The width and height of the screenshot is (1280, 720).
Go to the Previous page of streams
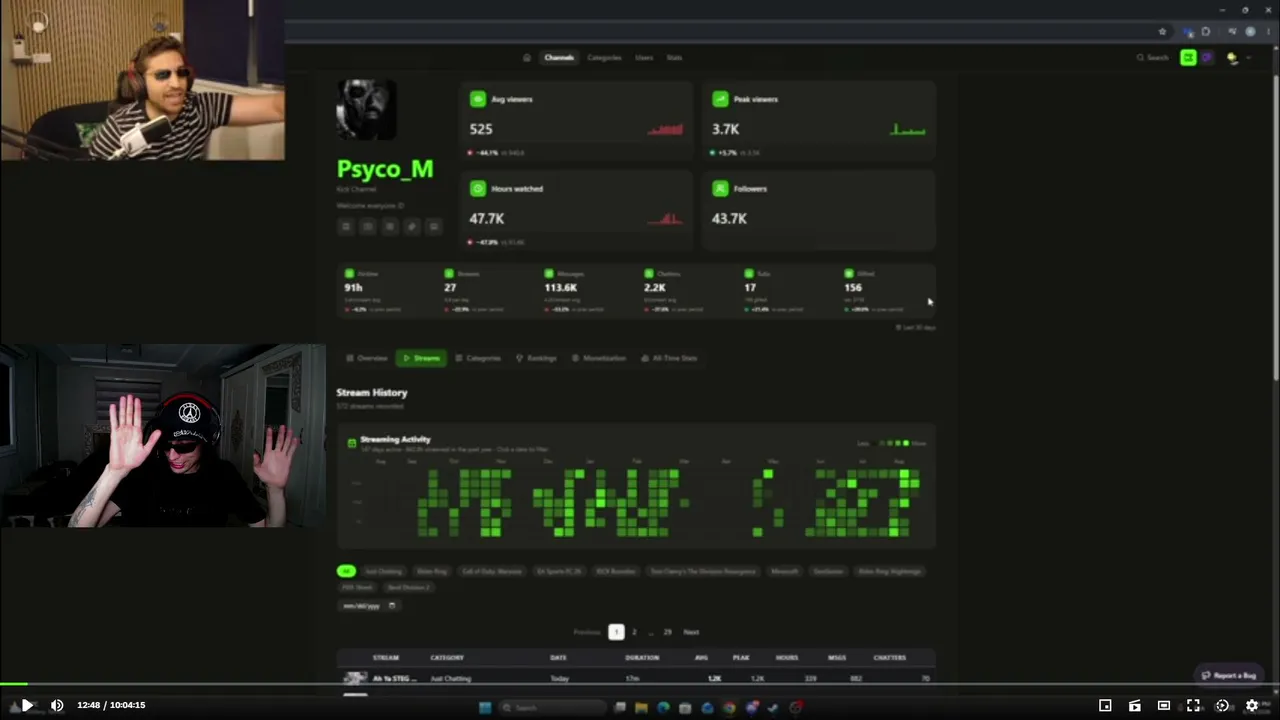tap(587, 632)
